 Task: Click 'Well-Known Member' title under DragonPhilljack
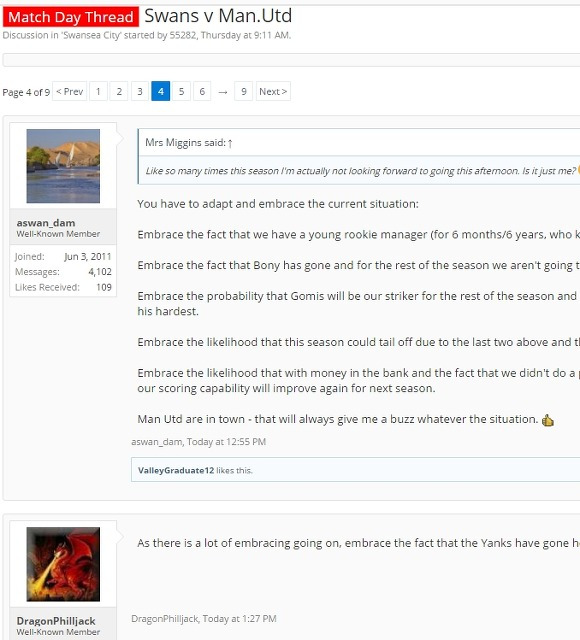[58, 632]
